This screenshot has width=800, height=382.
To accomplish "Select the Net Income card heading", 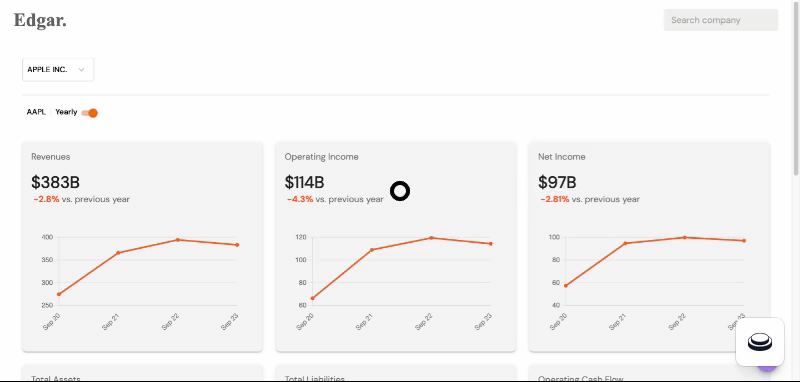I will 561,157.
